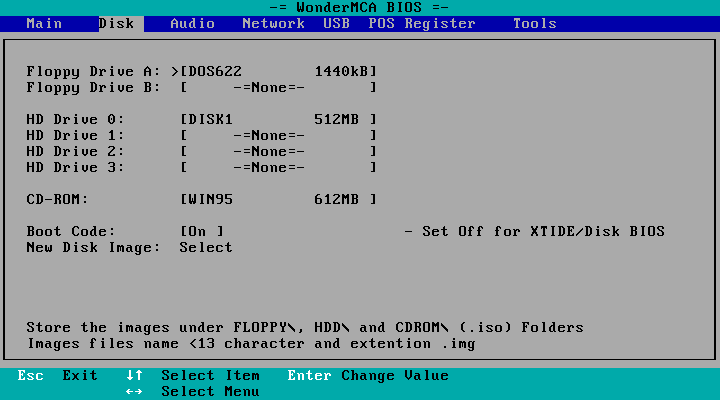
Task: Click the Store the images instruction line
Action: point(305,327)
